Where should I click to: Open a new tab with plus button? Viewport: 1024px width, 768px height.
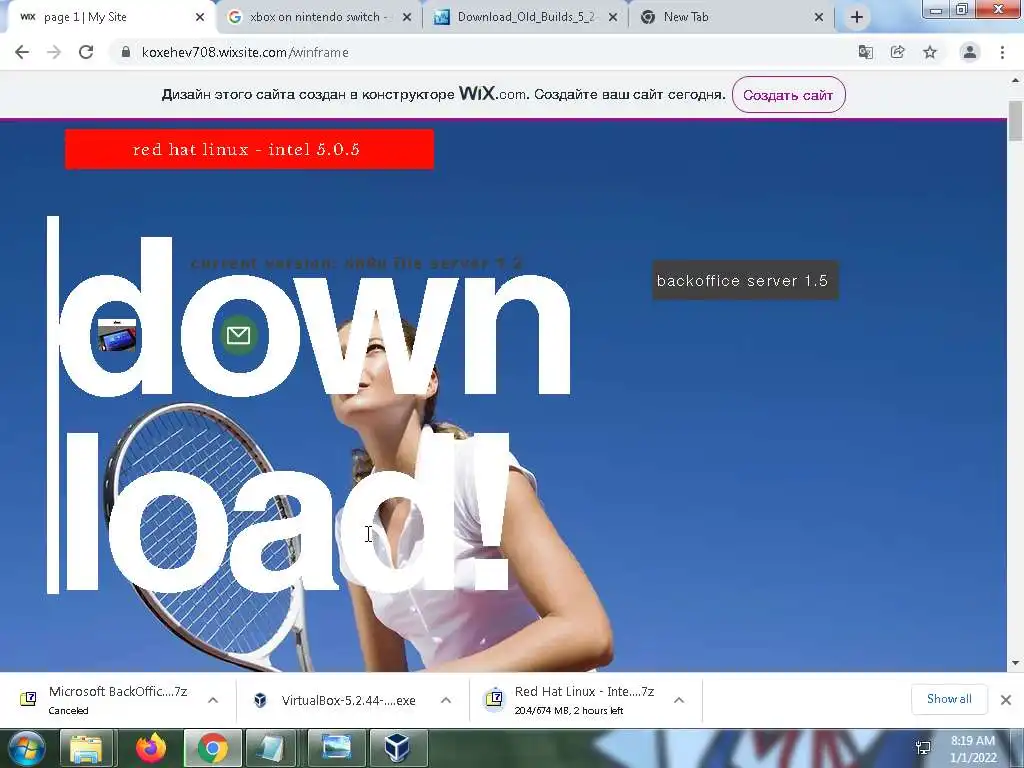(x=857, y=18)
